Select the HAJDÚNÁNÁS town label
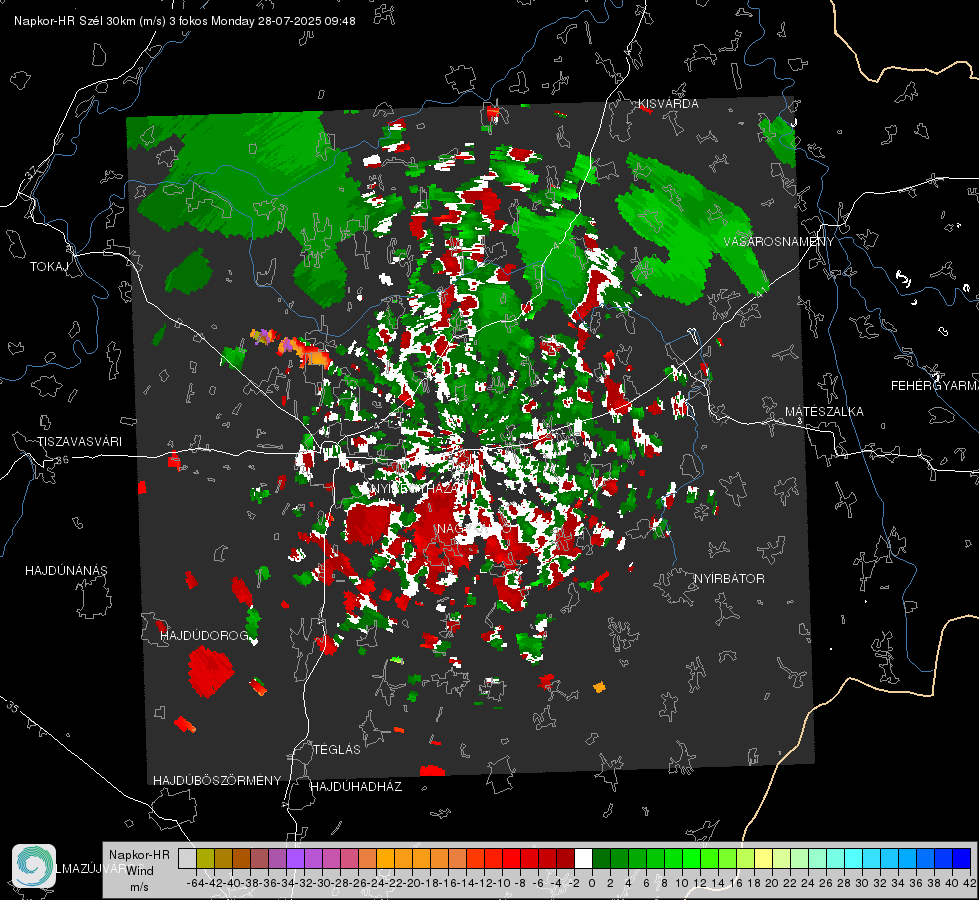 [x=66, y=570]
